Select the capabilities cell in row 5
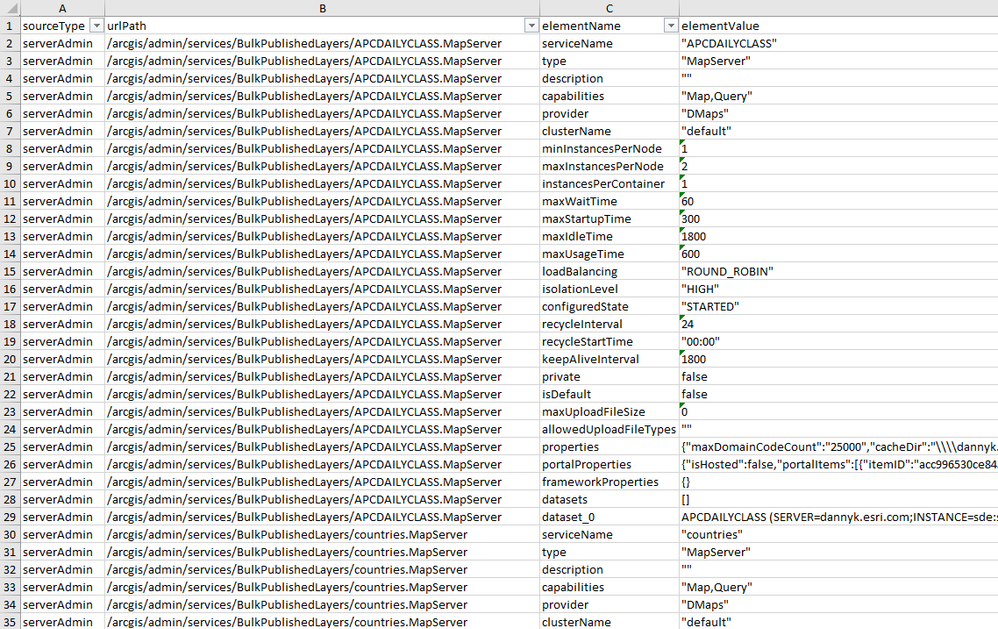Viewport: 998px width, 629px height. (x=609, y=96)
